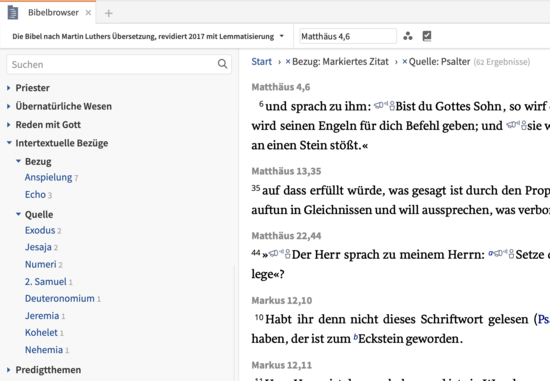Expand the Predigtthemen category

click(x=9, y=369)
